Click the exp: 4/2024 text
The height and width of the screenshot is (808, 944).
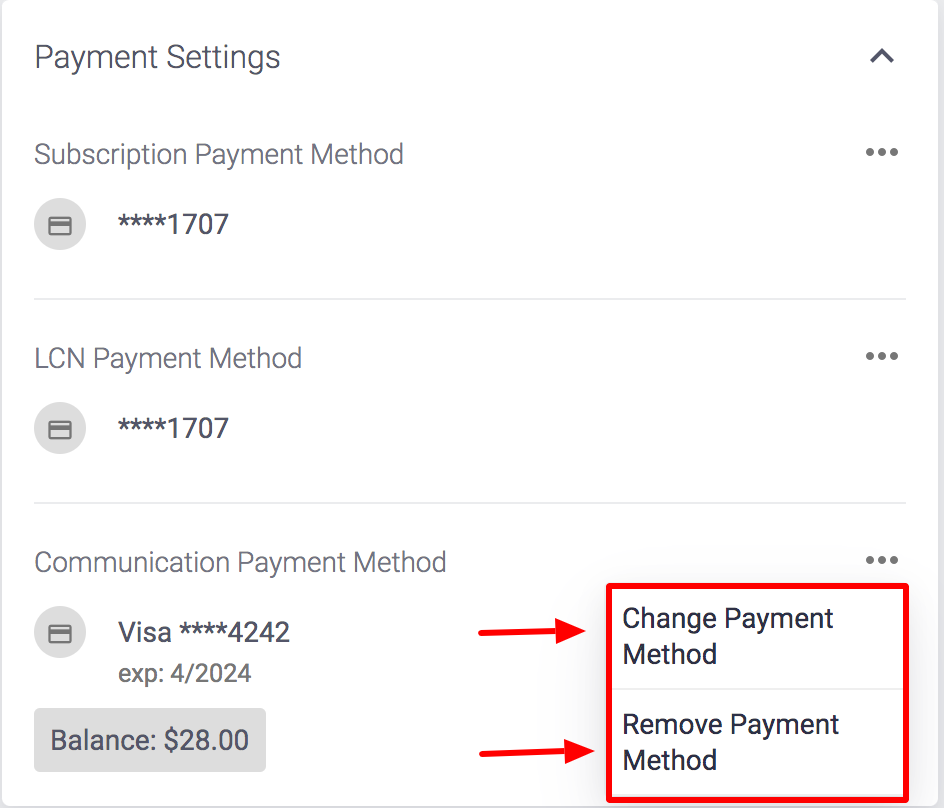(185, 674)
